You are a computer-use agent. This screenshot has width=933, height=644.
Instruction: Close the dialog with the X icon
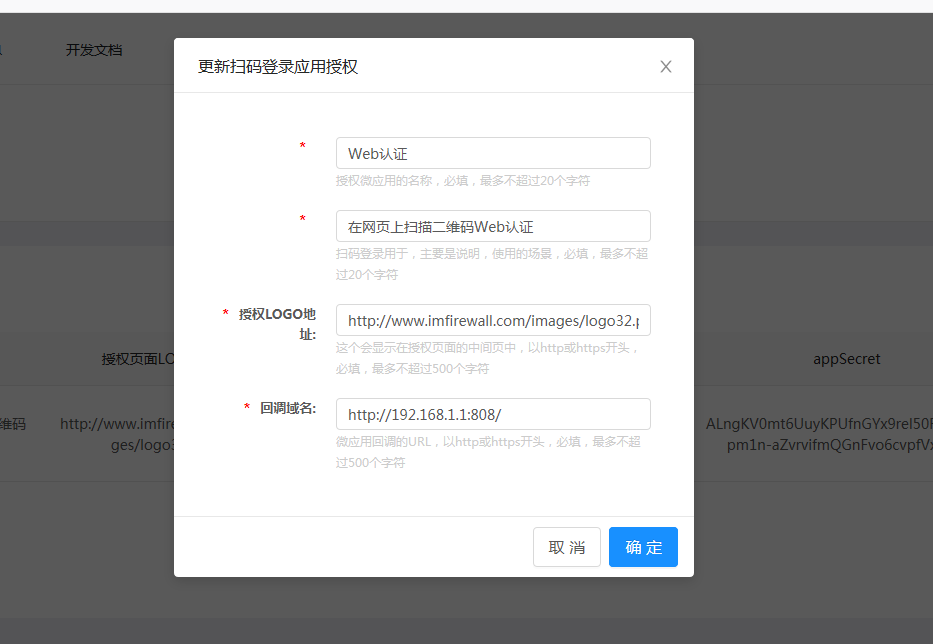pos(666,67)
